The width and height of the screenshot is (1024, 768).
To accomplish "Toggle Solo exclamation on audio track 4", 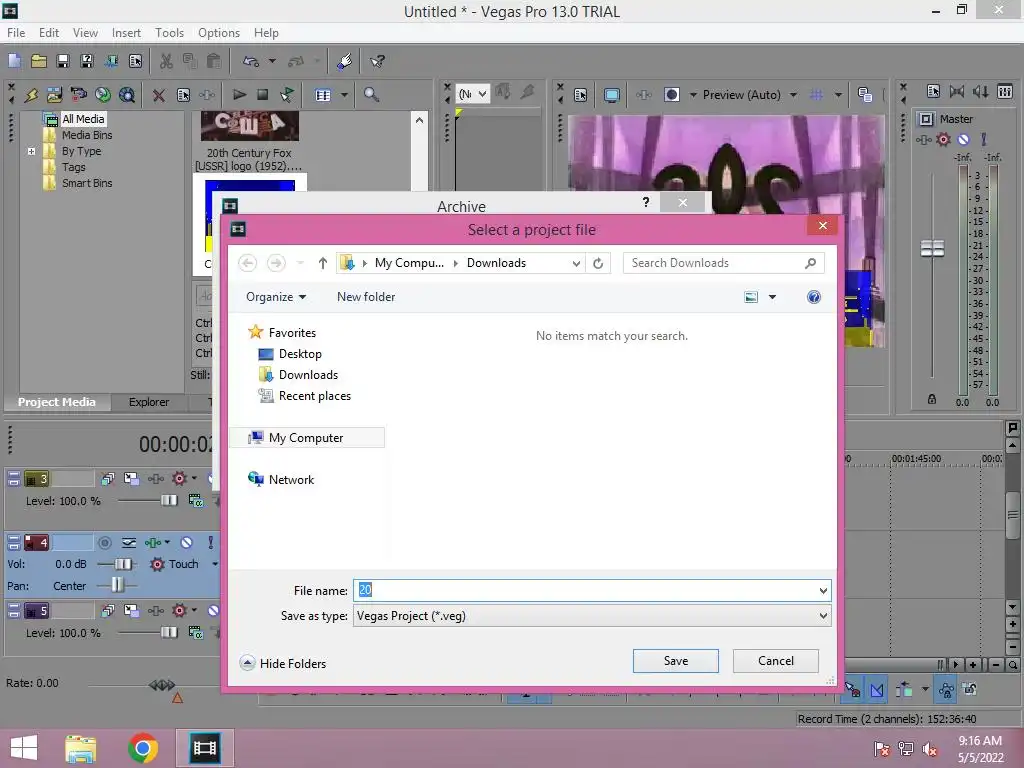I will [210, 543].
